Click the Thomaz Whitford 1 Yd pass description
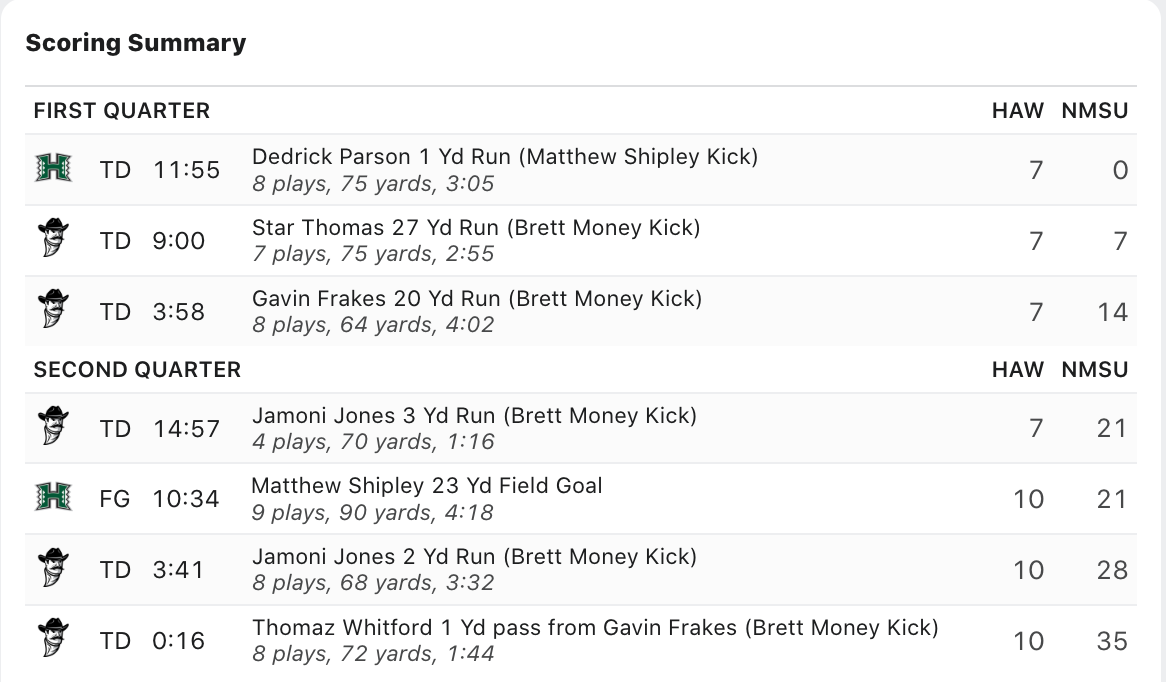Image resolution: width=1166 pixels, height=682 pixels. (x=595, y=628)
